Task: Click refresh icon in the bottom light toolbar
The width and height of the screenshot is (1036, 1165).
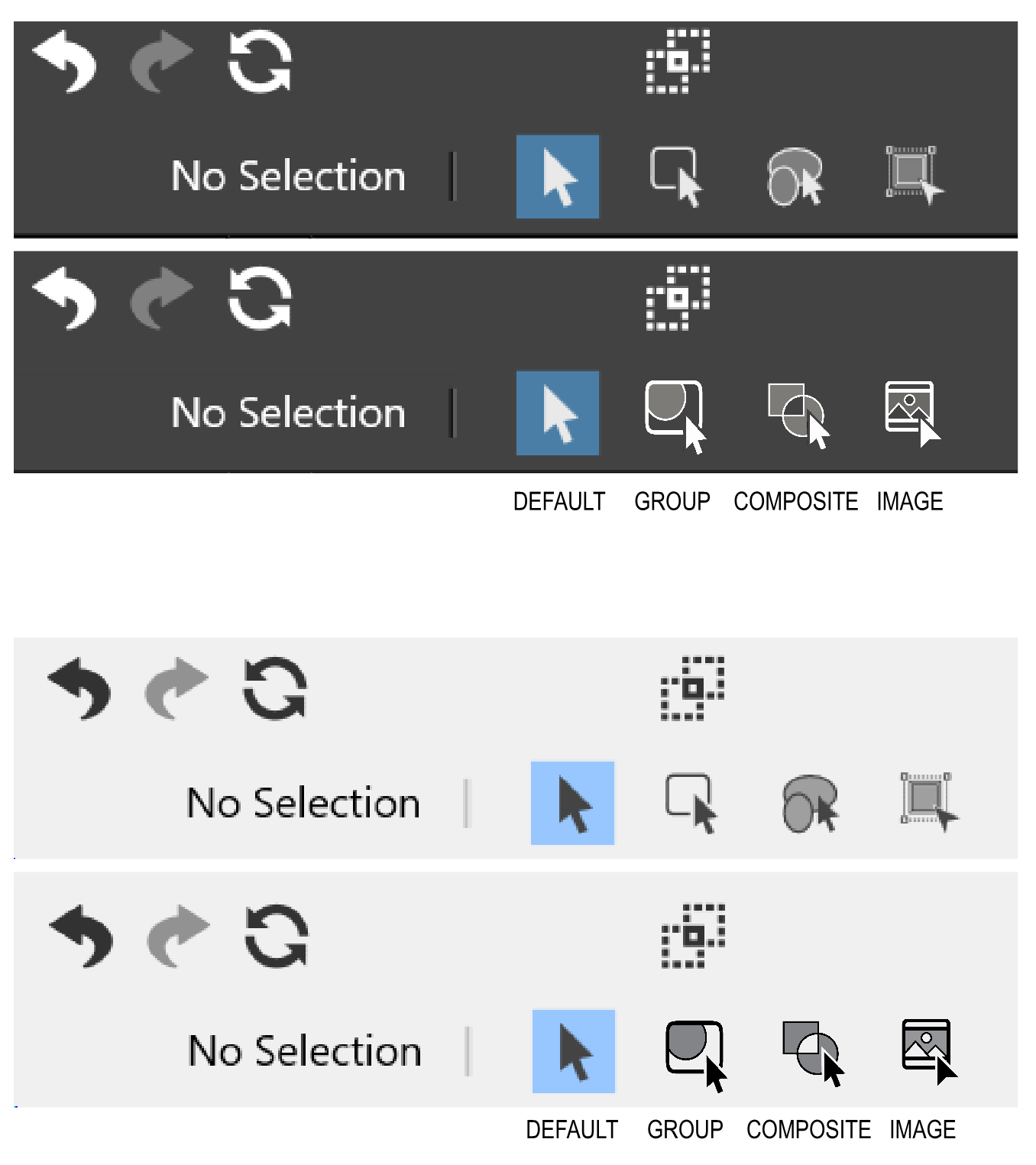Action: click(x=276, y=936)
